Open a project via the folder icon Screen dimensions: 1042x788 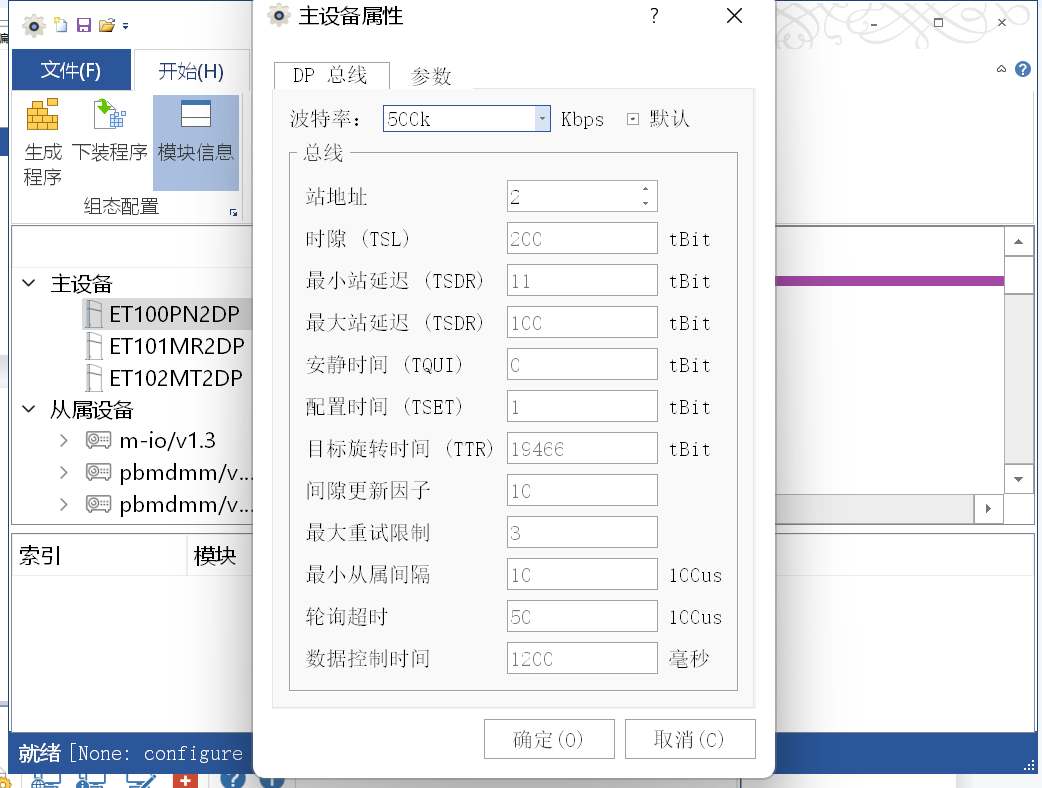pyautogui.click(x=107, y=24)
